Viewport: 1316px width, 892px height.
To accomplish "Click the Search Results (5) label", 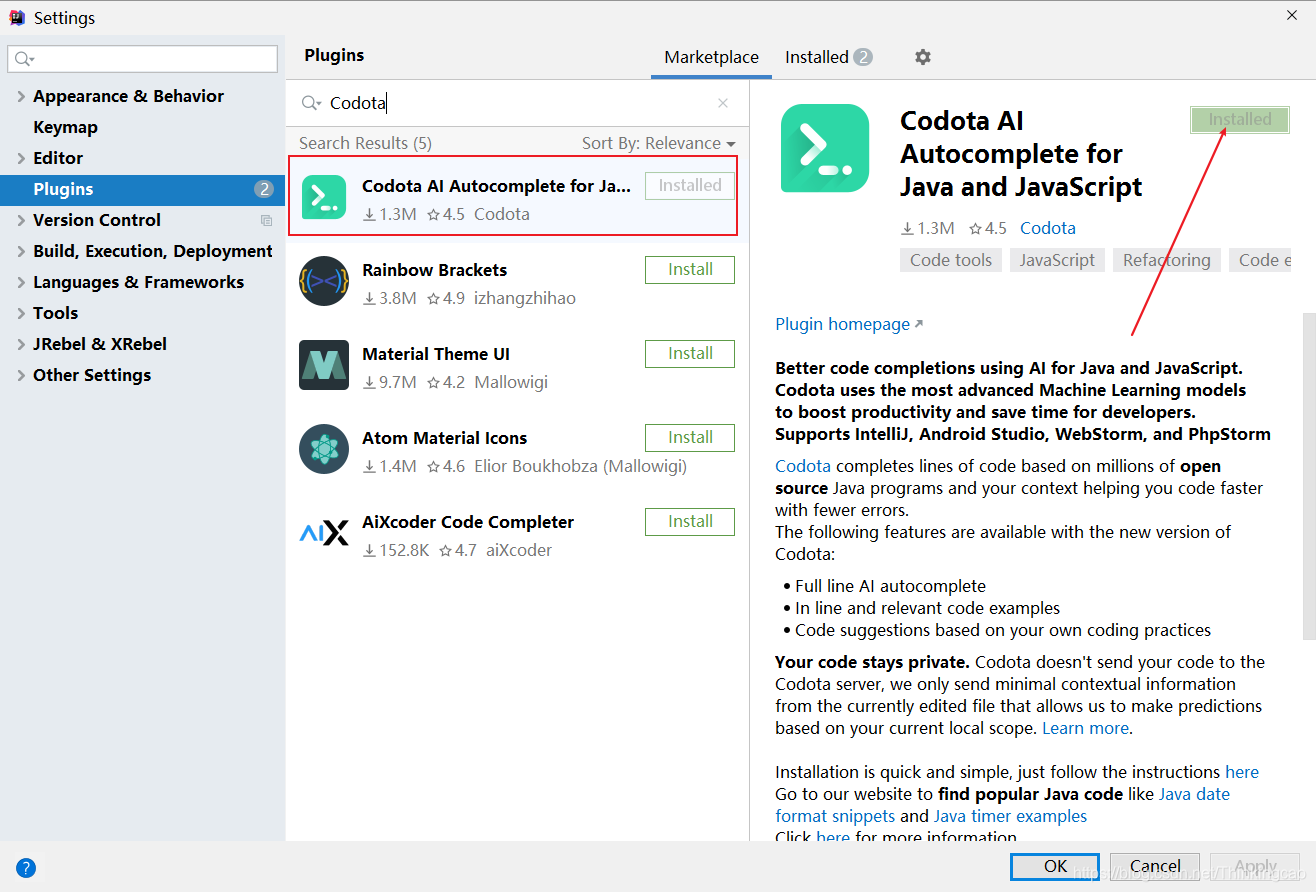I will pos(365,143).
